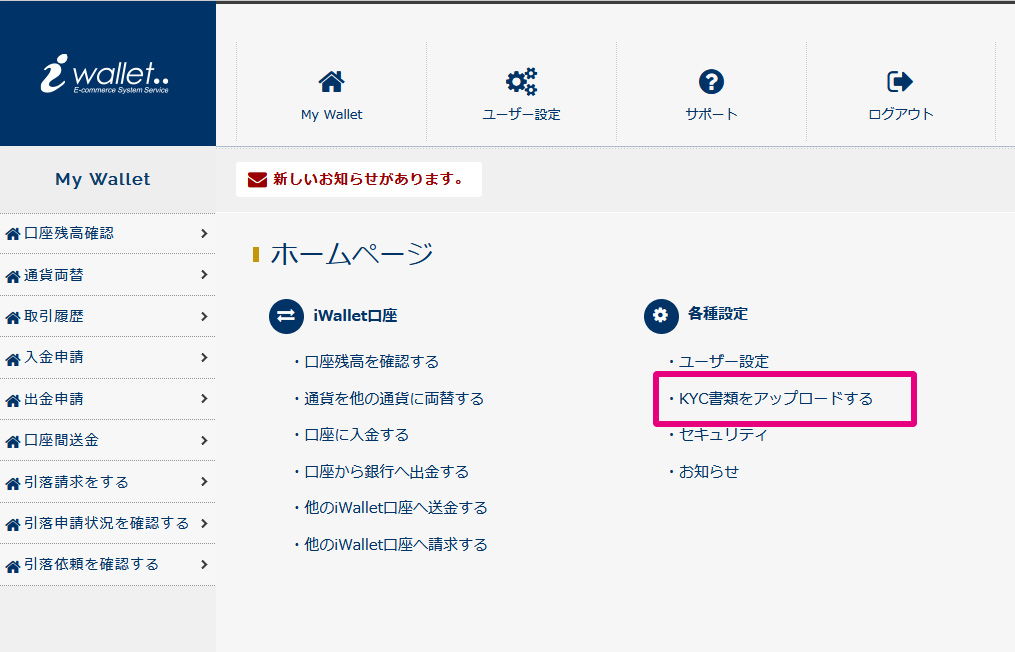Select 取引履歴 sidebar menu item

[x=107, y=317]
